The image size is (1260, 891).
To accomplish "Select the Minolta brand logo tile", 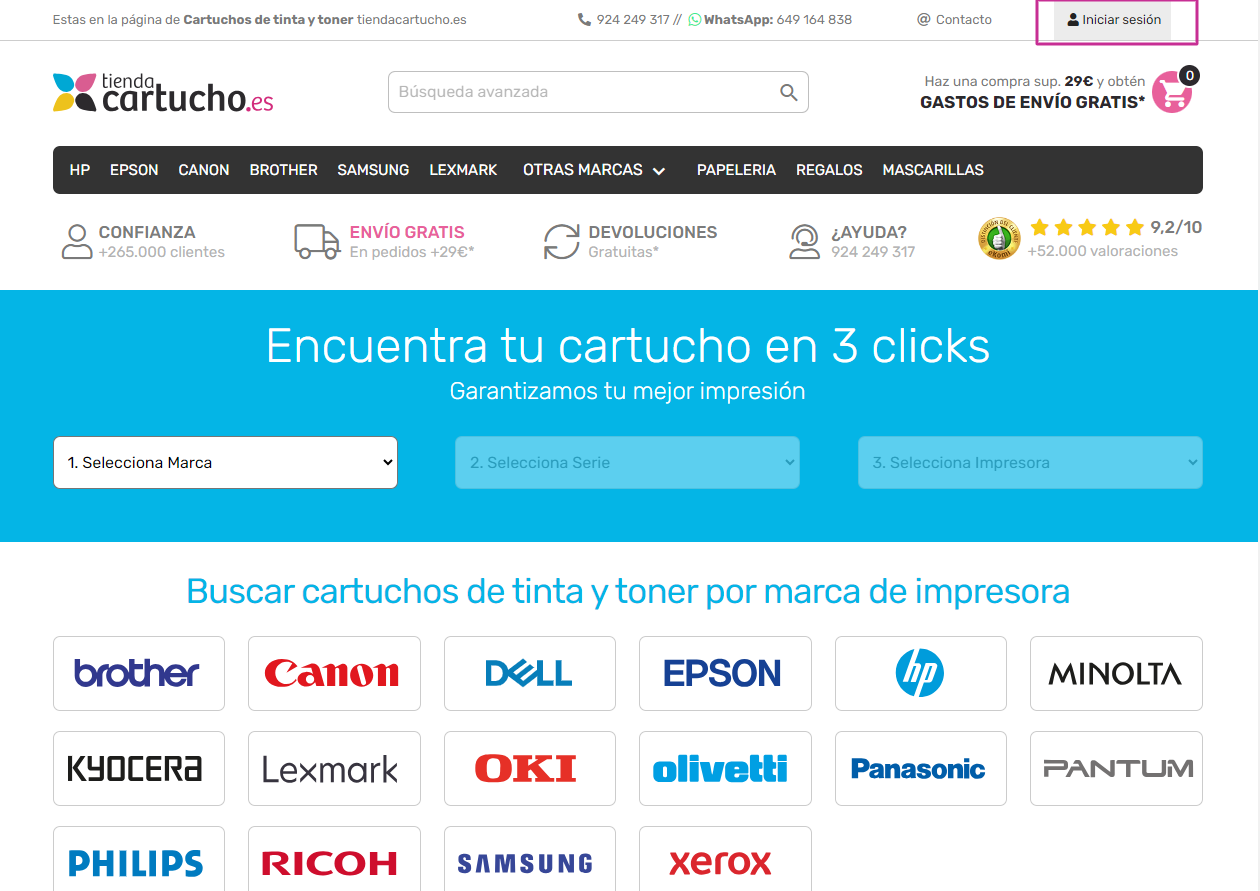I will click(x=1116, y=673).
